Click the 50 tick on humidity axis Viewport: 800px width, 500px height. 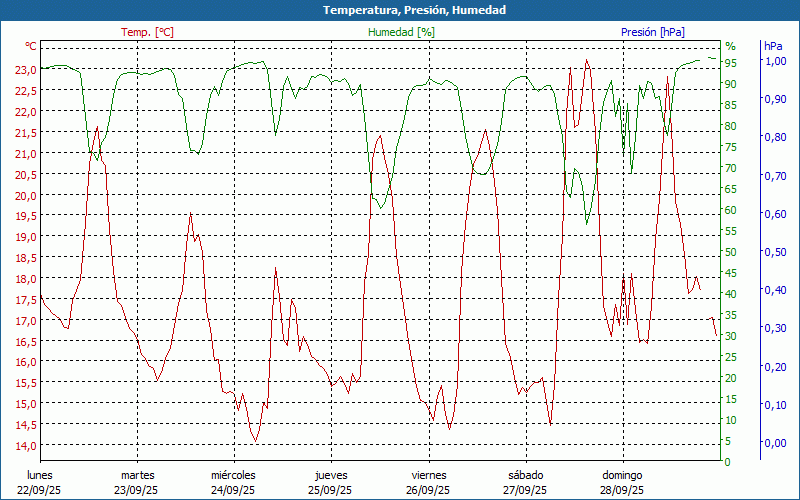pos(730,252)
